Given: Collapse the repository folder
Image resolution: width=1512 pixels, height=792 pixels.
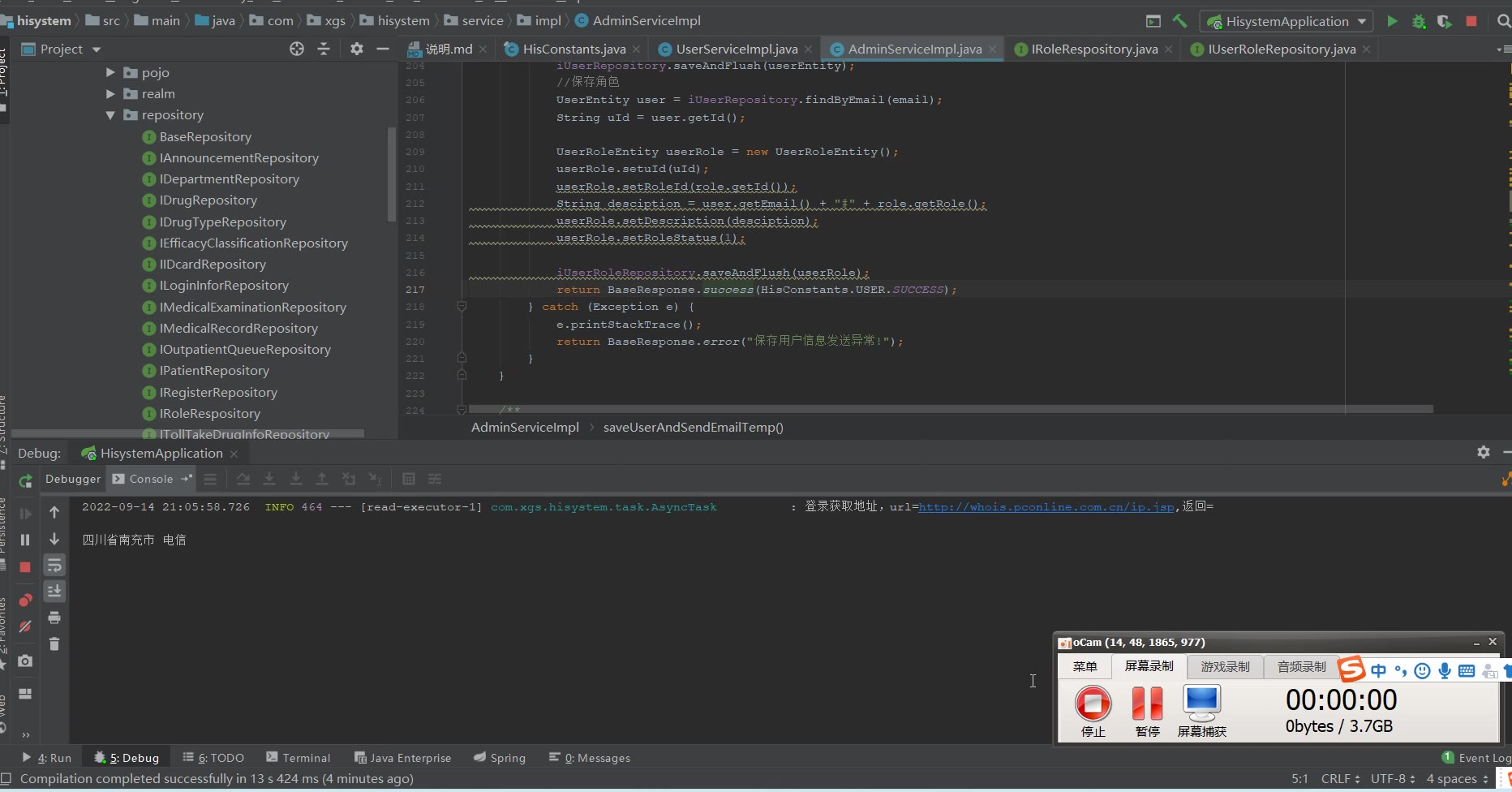Looking at the screenshot, I should (x=110, y=115).
